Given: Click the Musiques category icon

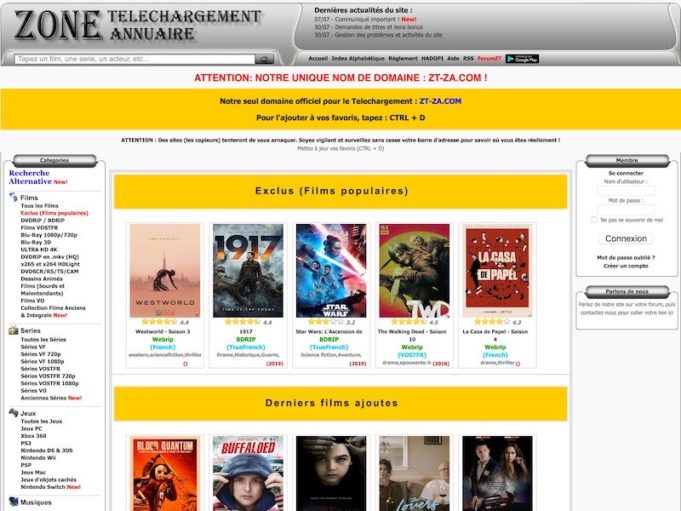Looking at the screenshot, I should point(13,502).
